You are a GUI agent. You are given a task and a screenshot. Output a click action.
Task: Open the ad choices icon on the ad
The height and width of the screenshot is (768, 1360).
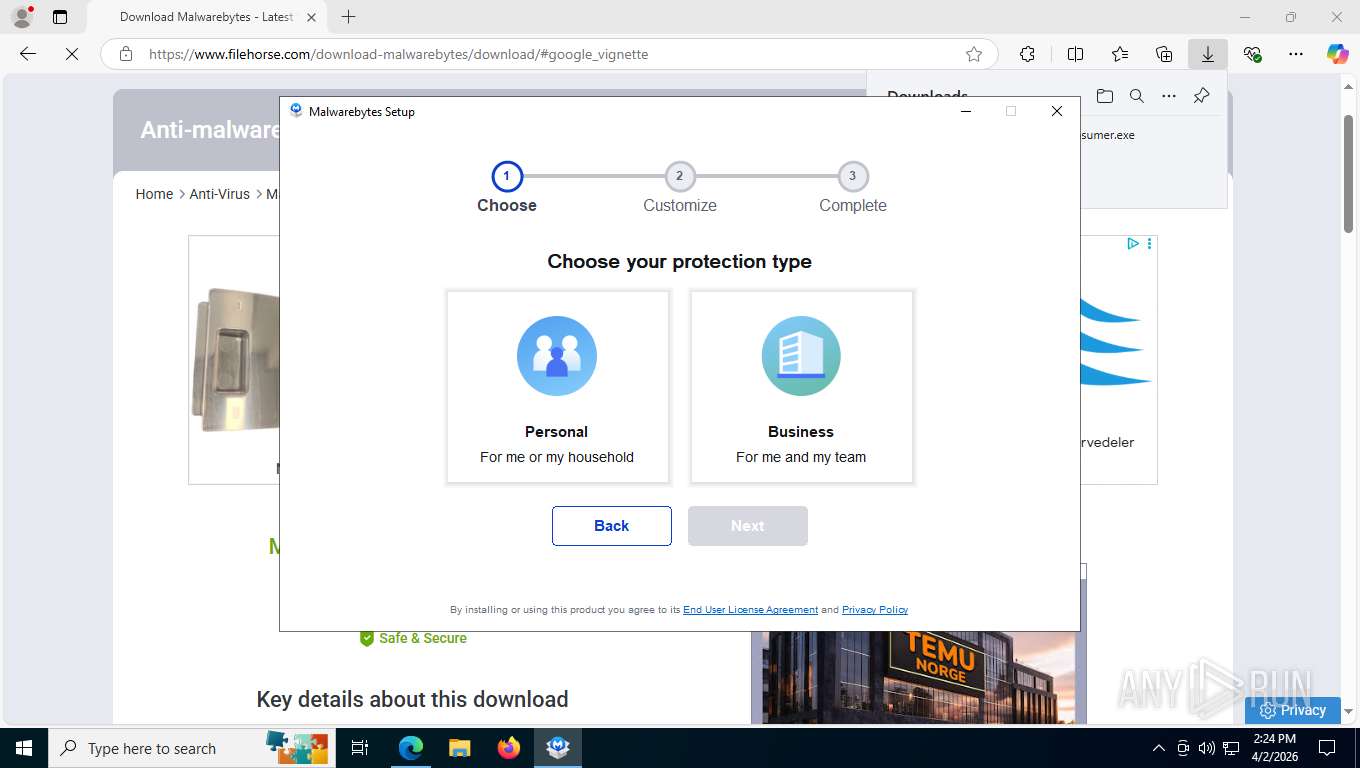coord(1132,243)
